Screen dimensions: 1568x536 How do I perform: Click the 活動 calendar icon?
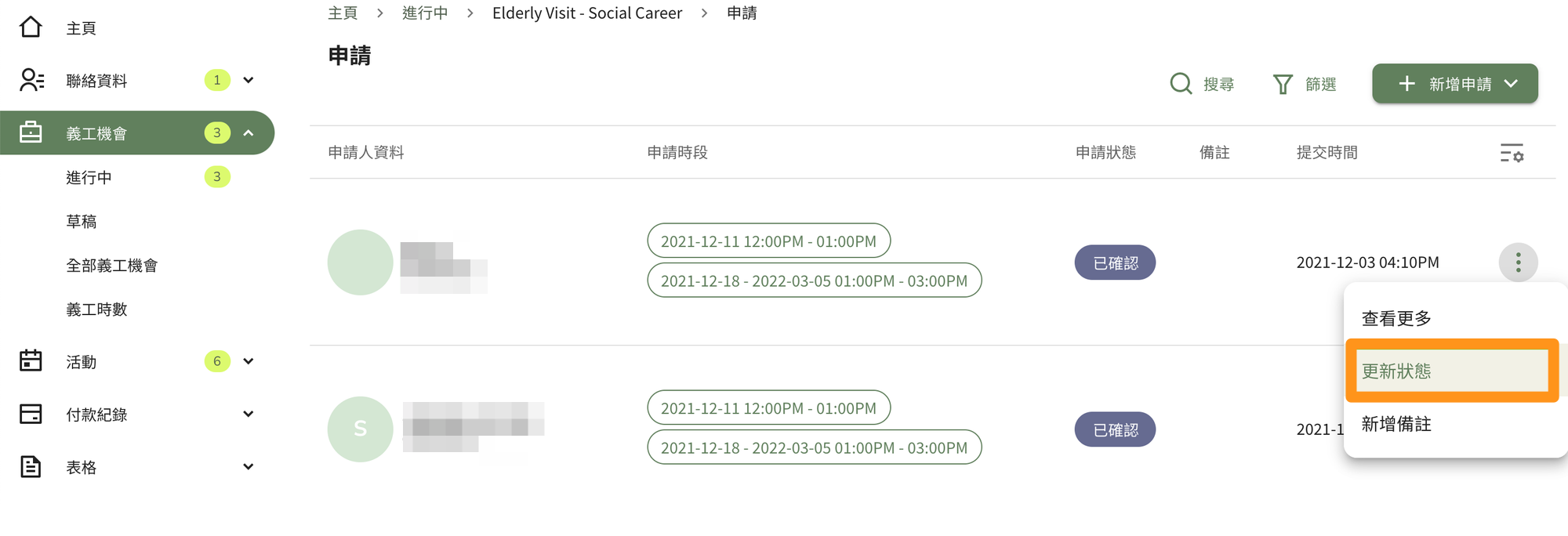(x=31, y=360)
